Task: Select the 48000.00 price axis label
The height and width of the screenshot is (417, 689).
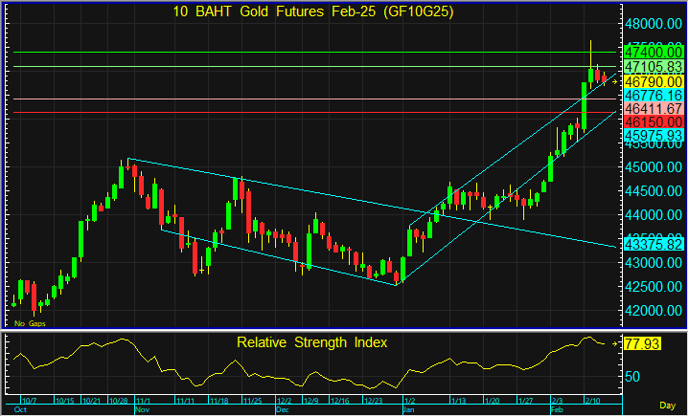Action: (x=652, y=24)
